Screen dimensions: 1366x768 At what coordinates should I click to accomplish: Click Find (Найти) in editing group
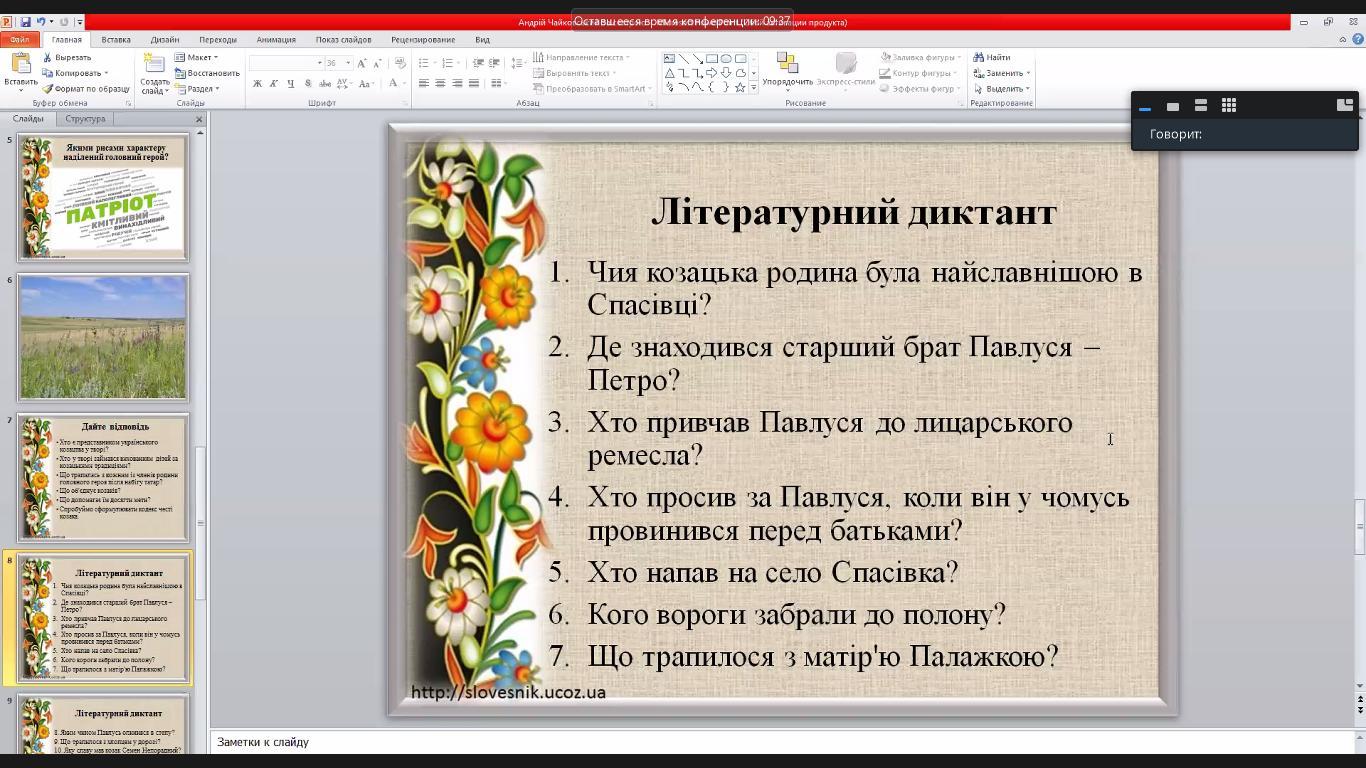pos(992,57)
